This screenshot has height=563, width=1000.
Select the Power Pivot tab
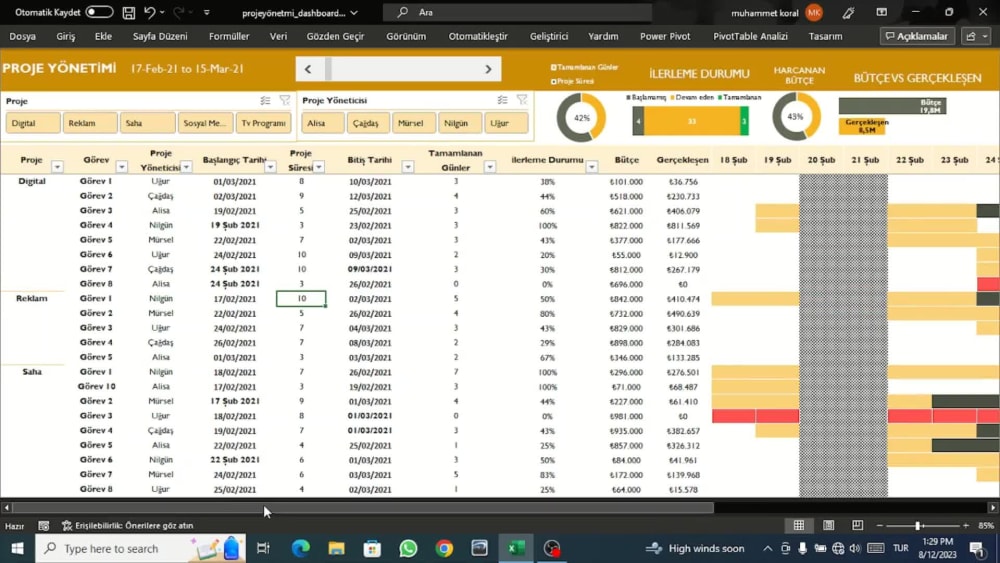point(665,36)
